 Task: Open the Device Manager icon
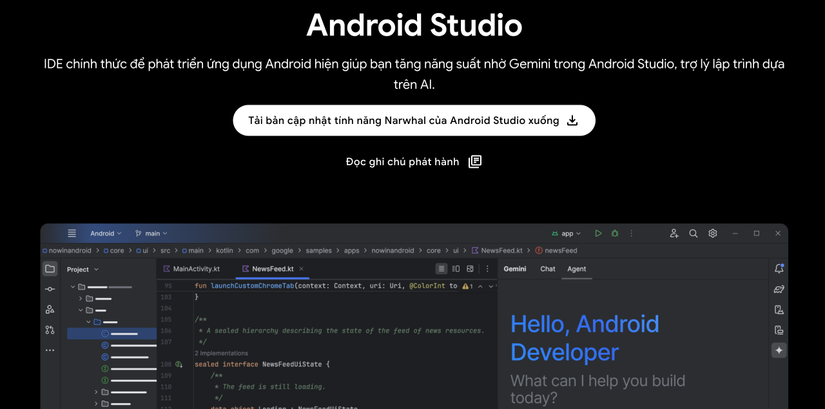click(x=779, y=310)
